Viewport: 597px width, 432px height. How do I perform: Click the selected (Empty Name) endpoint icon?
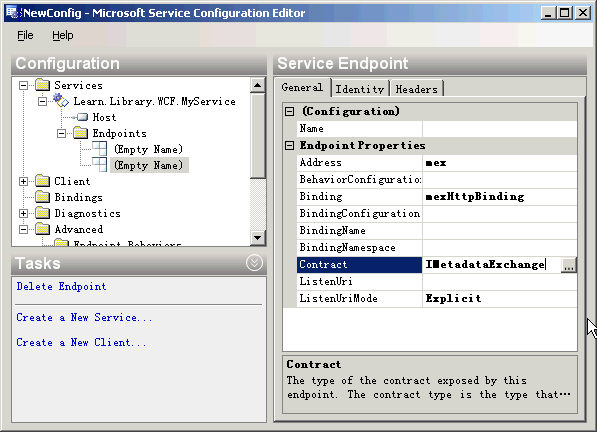pyautogui.click(x=100, y=164)
